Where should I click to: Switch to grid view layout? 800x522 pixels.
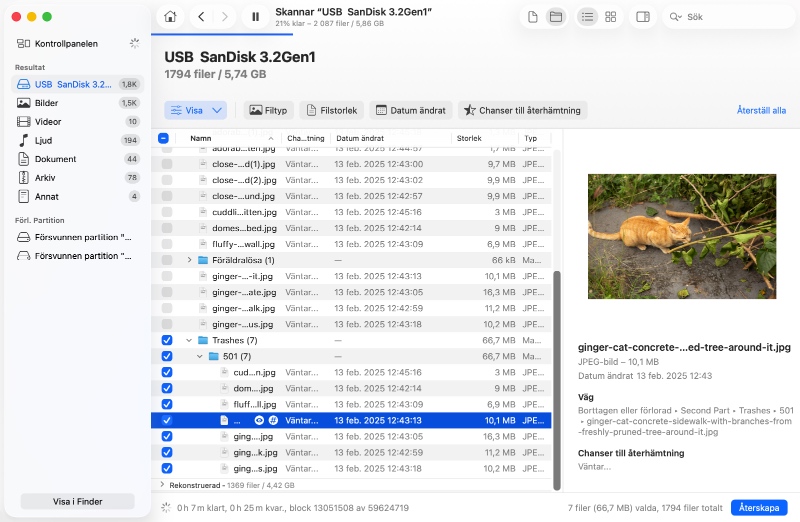(x=611, y=17)
